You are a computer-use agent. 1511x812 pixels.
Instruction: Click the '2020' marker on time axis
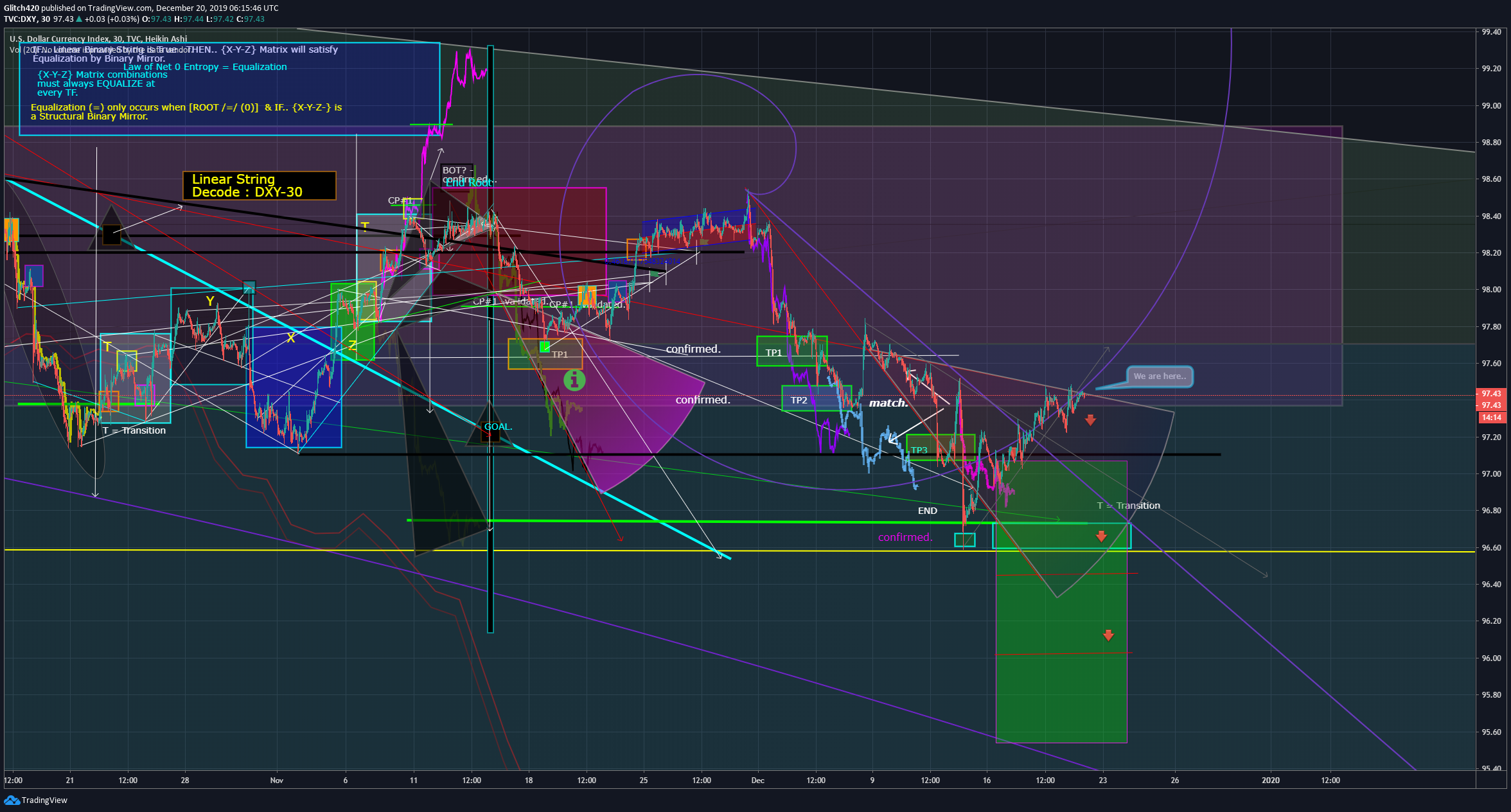click(1270, 780)
